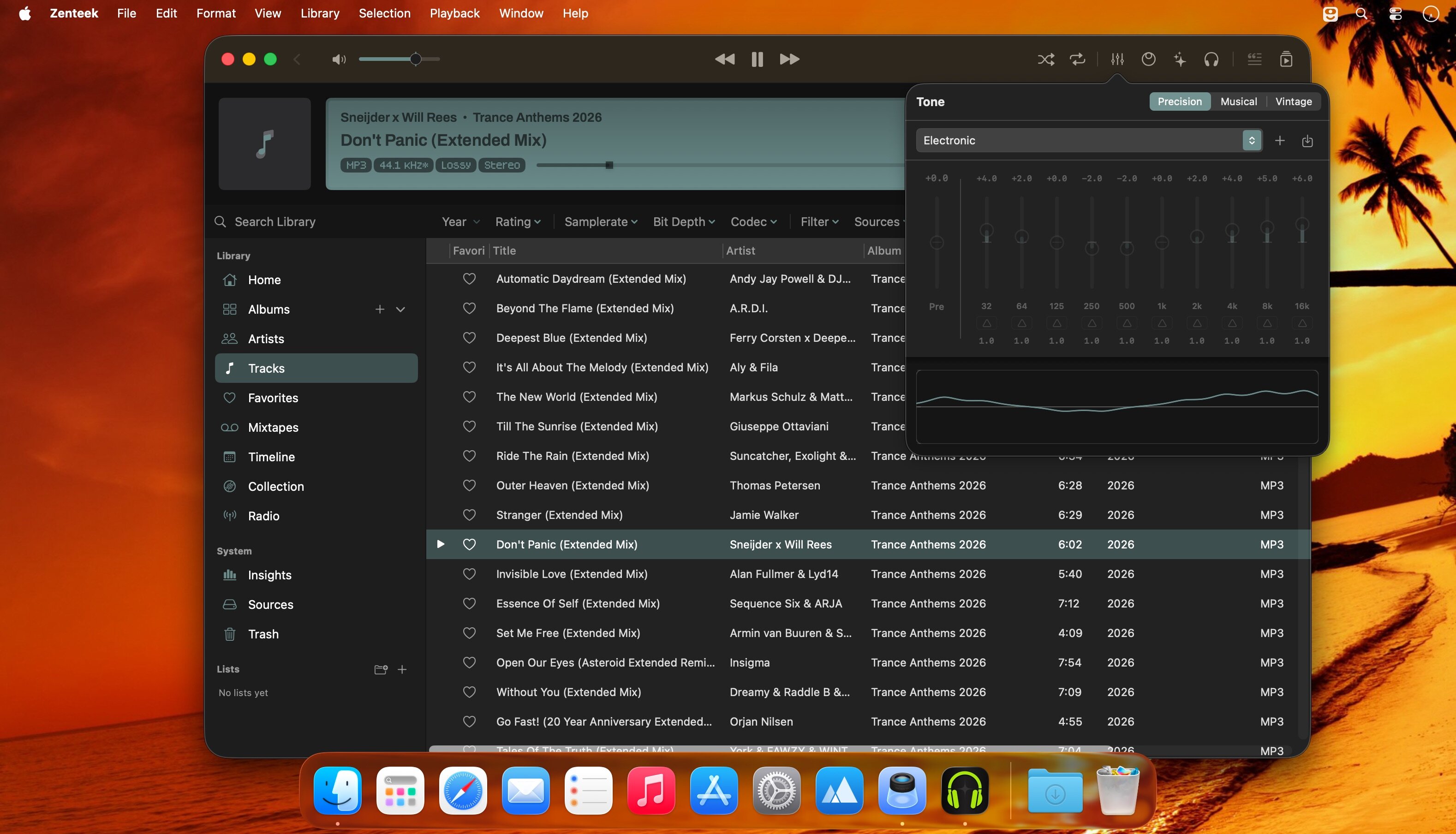Switch to the Precision EQ mode
Screen dimensions: 1456x834
click(x=1180, y=101)
